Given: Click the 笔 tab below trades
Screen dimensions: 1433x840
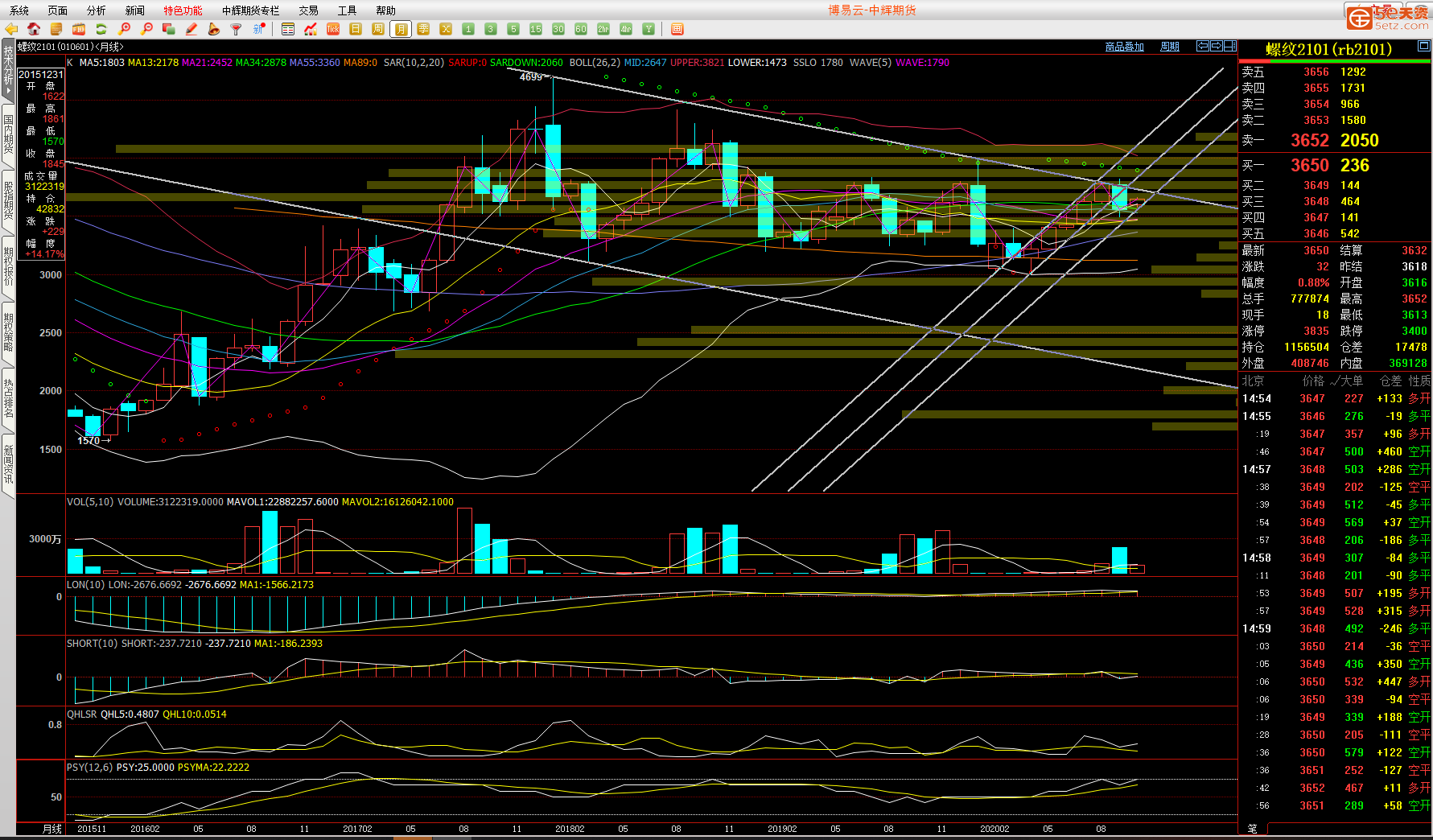Looking at the screenshot, I should click(1253, 829).
